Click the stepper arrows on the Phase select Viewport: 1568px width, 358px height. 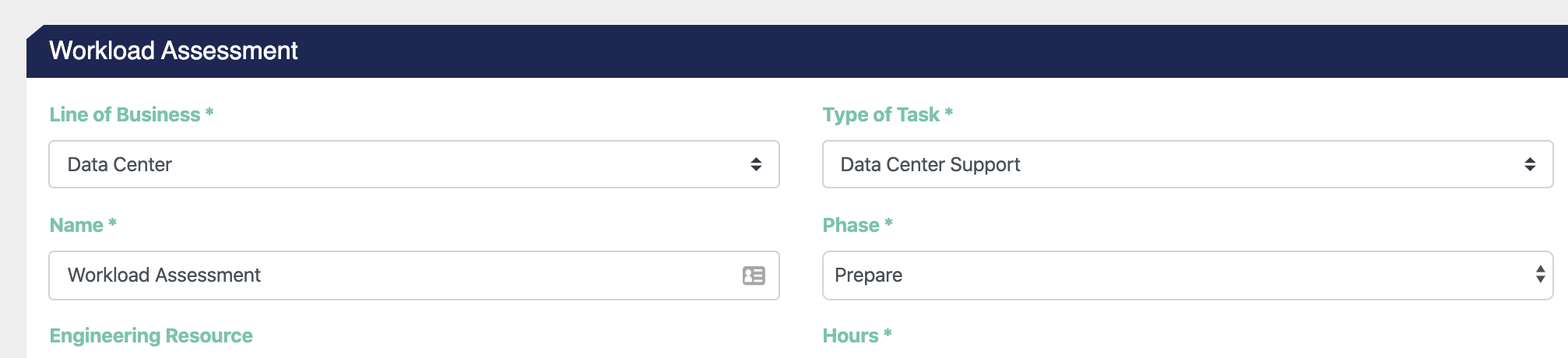click(1540, 274)
